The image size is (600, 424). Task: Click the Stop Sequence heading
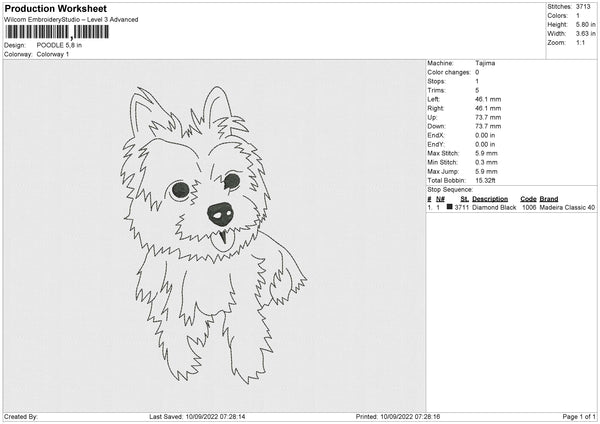(x=450, y=190)
